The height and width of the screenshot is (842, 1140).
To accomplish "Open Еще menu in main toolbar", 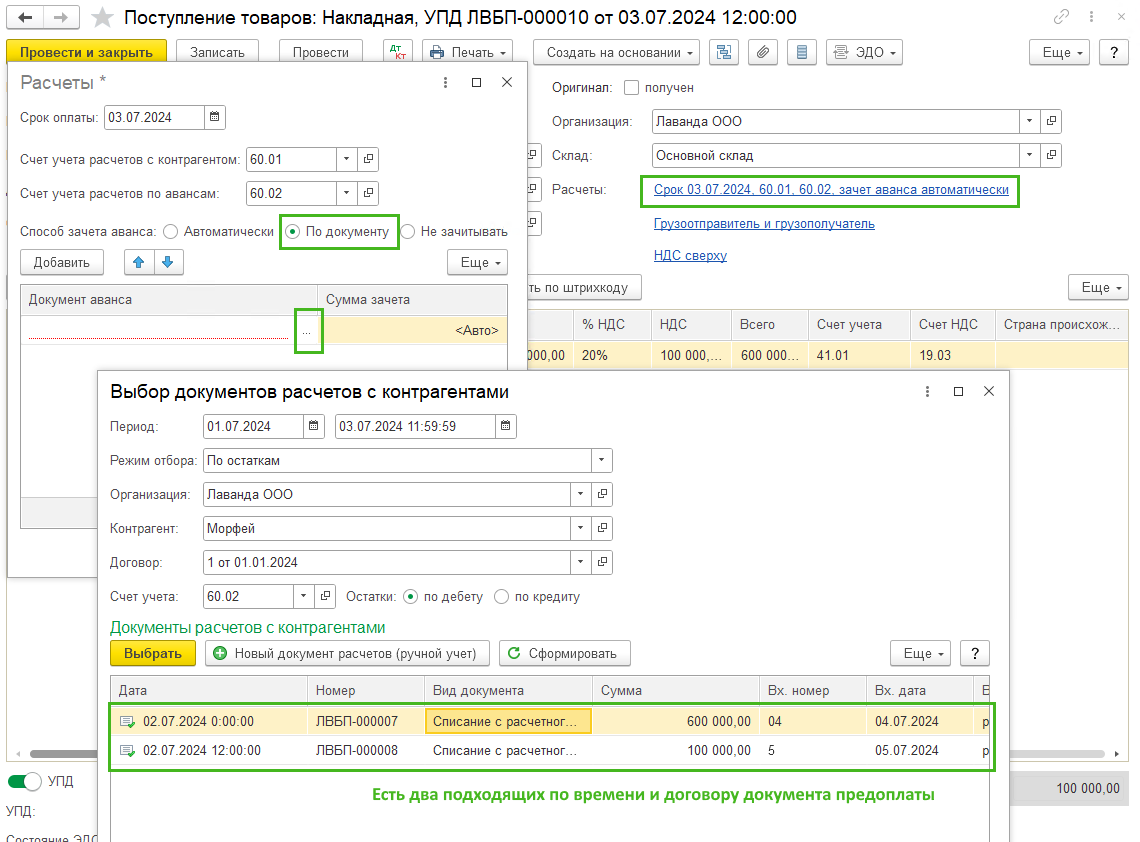I will pyautogui.click(x=1059, y=52).
